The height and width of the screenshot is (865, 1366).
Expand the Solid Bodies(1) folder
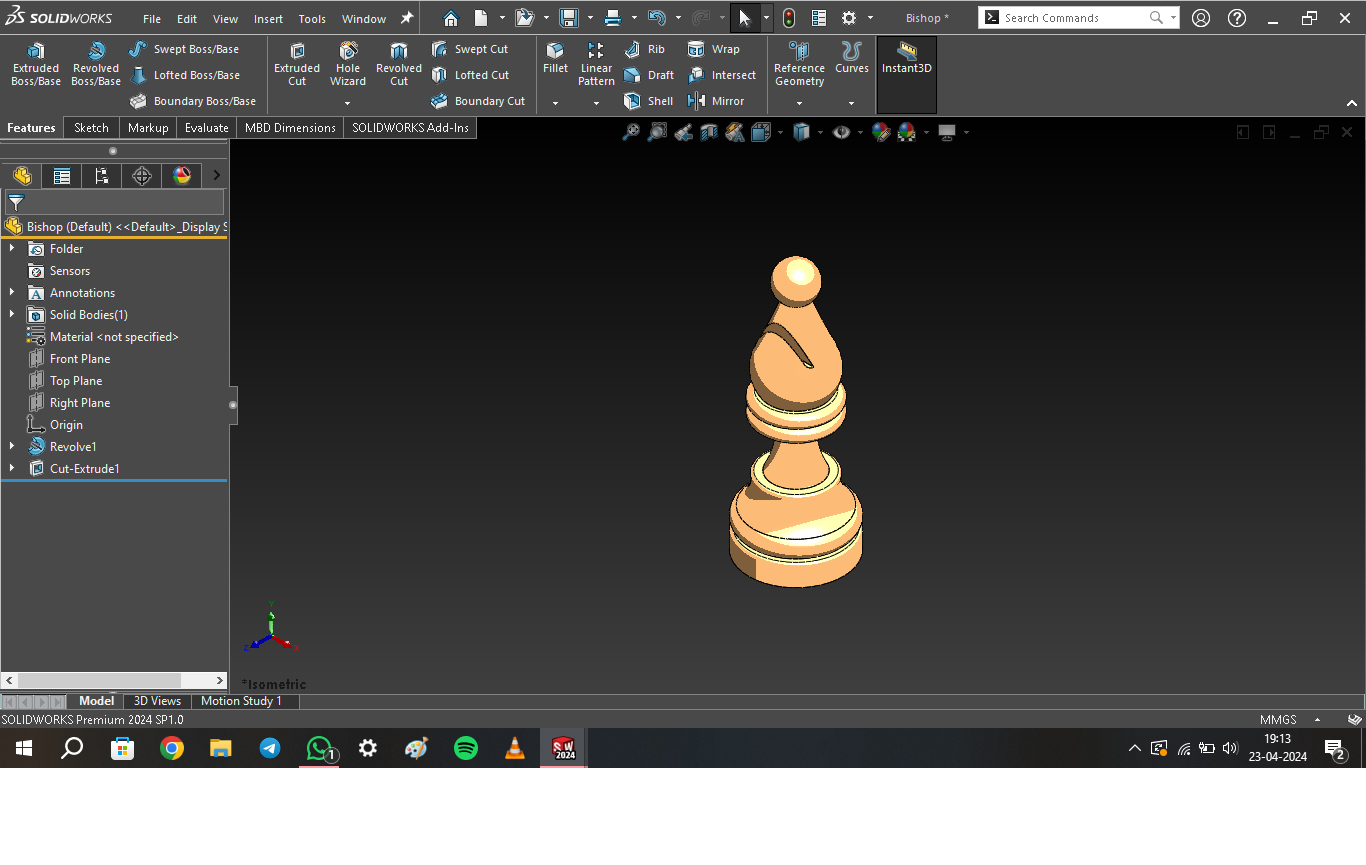(x=12, y=315)
